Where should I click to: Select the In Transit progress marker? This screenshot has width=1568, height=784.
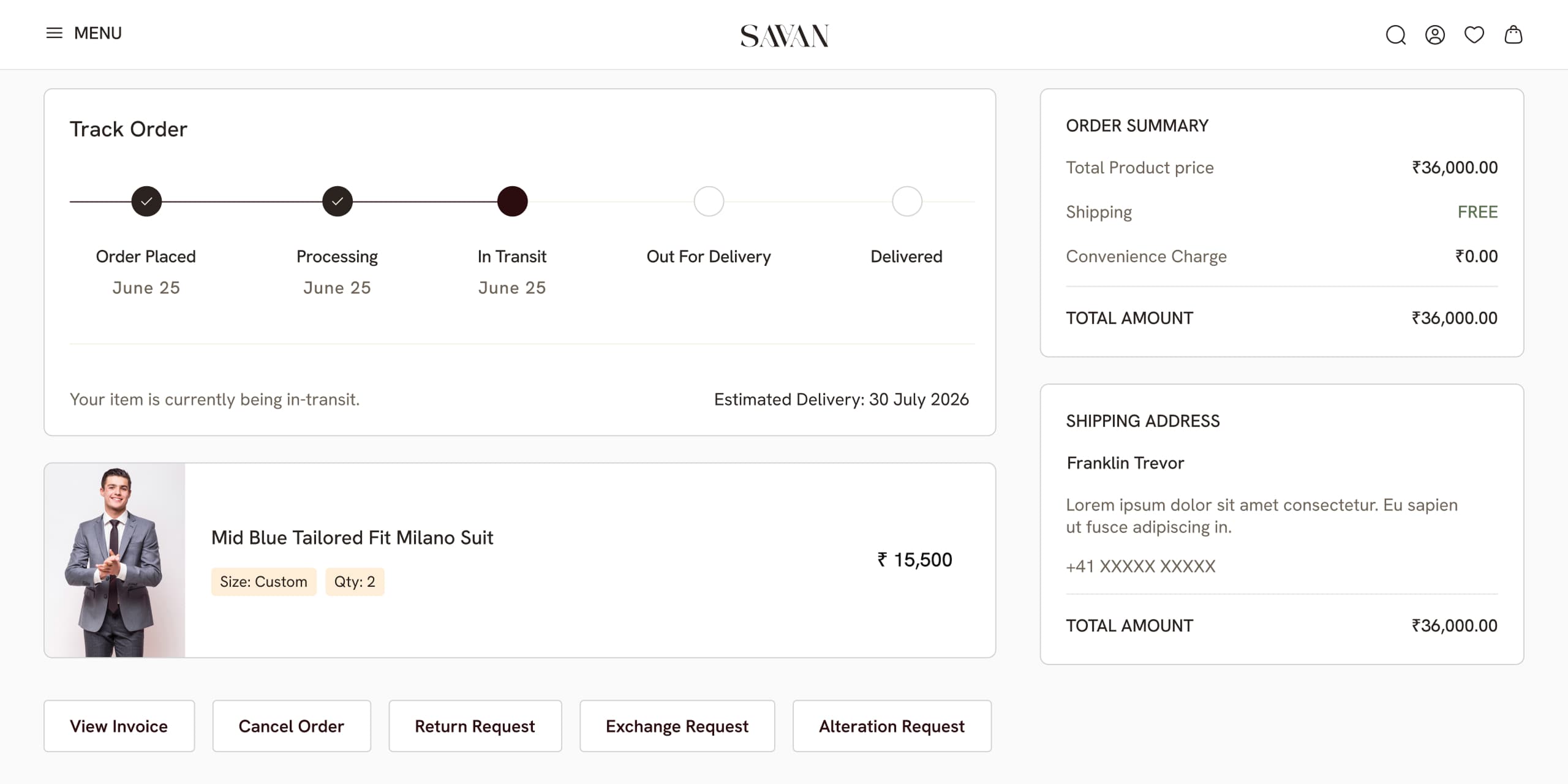pos(513,202)
